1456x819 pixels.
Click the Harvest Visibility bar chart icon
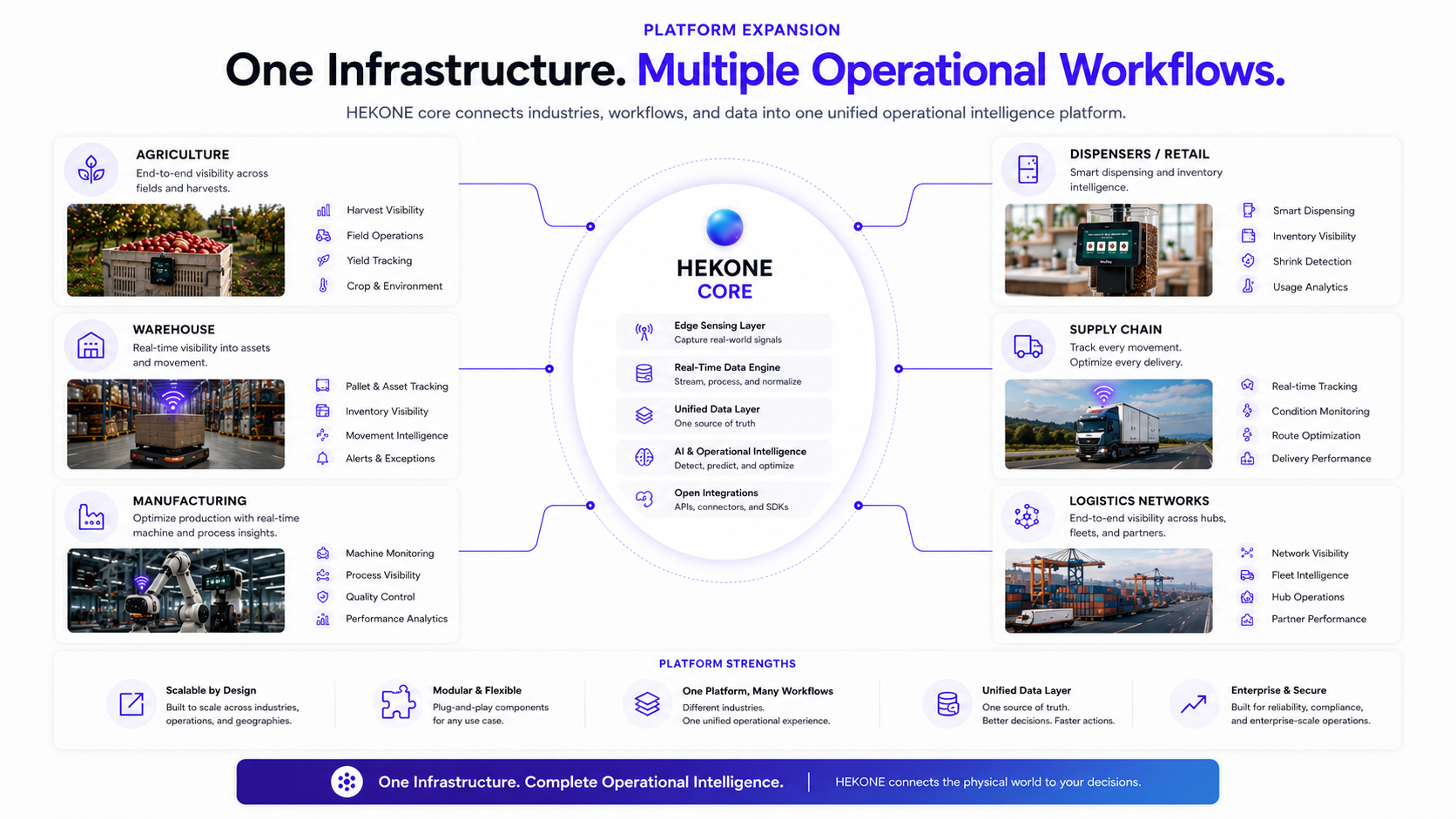(x=323, y=210)
